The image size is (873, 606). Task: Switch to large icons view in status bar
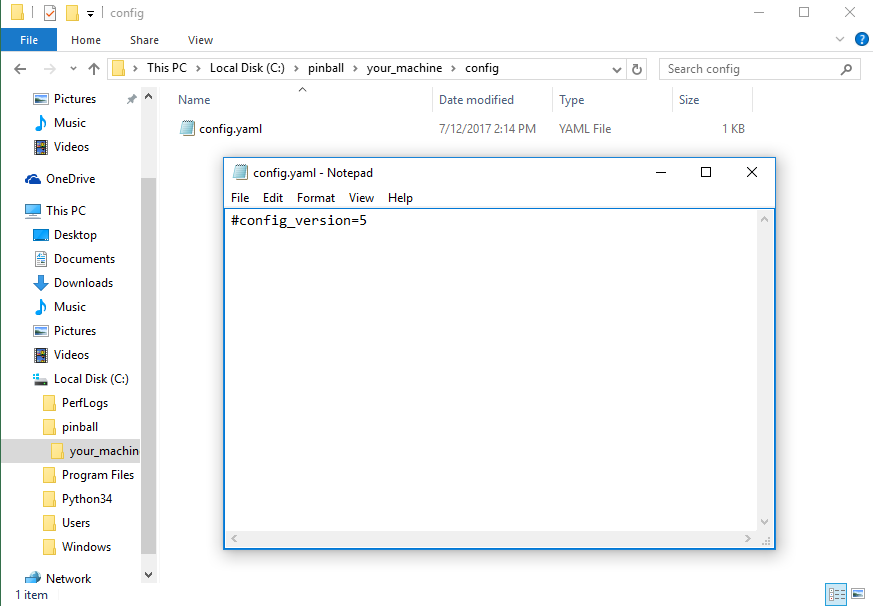coord(857,594)
